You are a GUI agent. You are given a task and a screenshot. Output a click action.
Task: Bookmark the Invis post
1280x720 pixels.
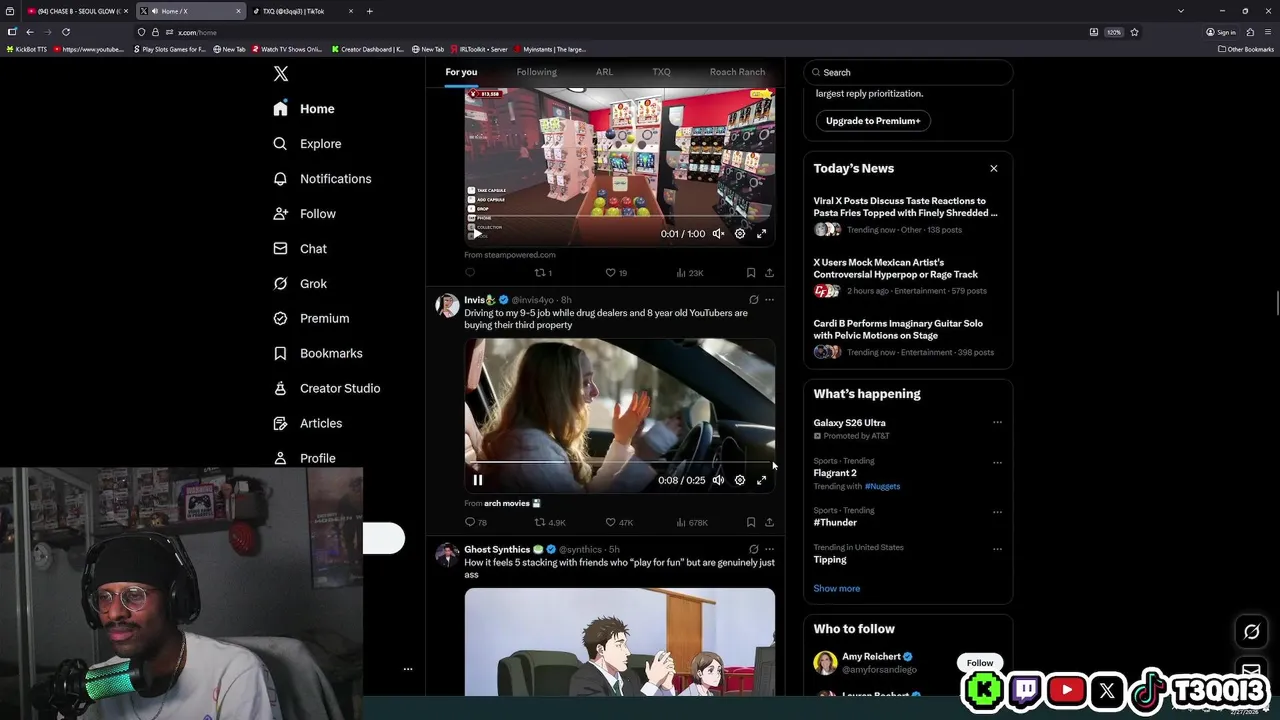751,522
